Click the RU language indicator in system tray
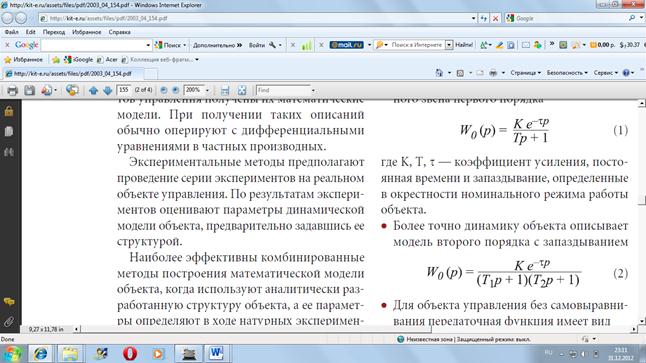The height and width of the screenshot is (363, 646). (x=548, y=353)
